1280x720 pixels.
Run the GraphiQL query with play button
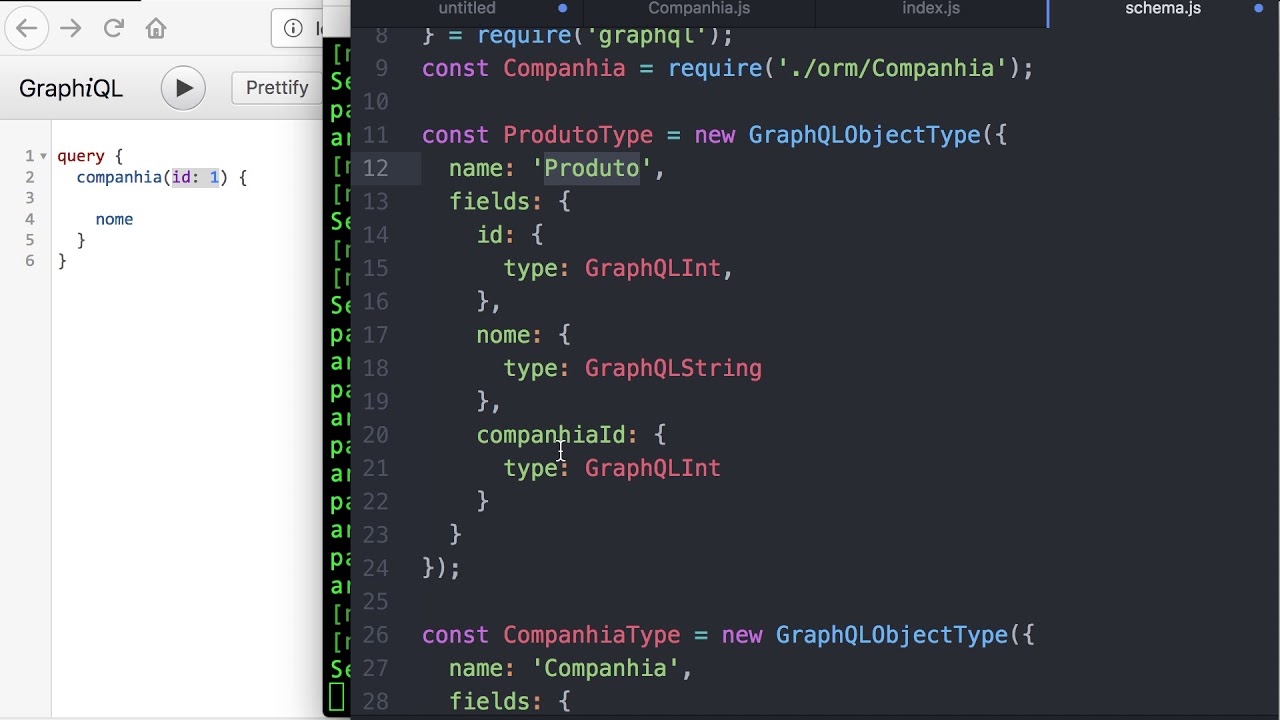click(x=183, y=88)
